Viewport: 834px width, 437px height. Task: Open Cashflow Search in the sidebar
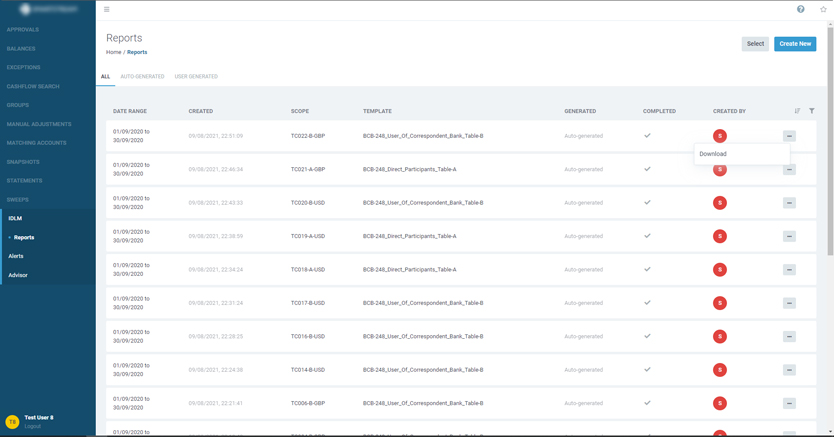33,86
